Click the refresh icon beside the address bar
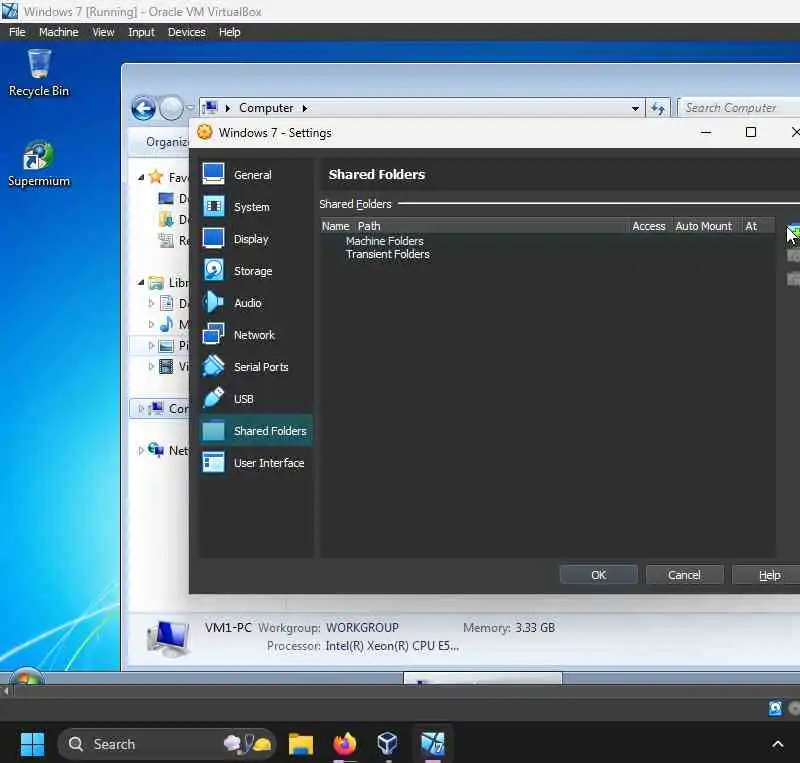Image resolution: width=800 pixels, height=763 pixels. [x=658, y=108]
